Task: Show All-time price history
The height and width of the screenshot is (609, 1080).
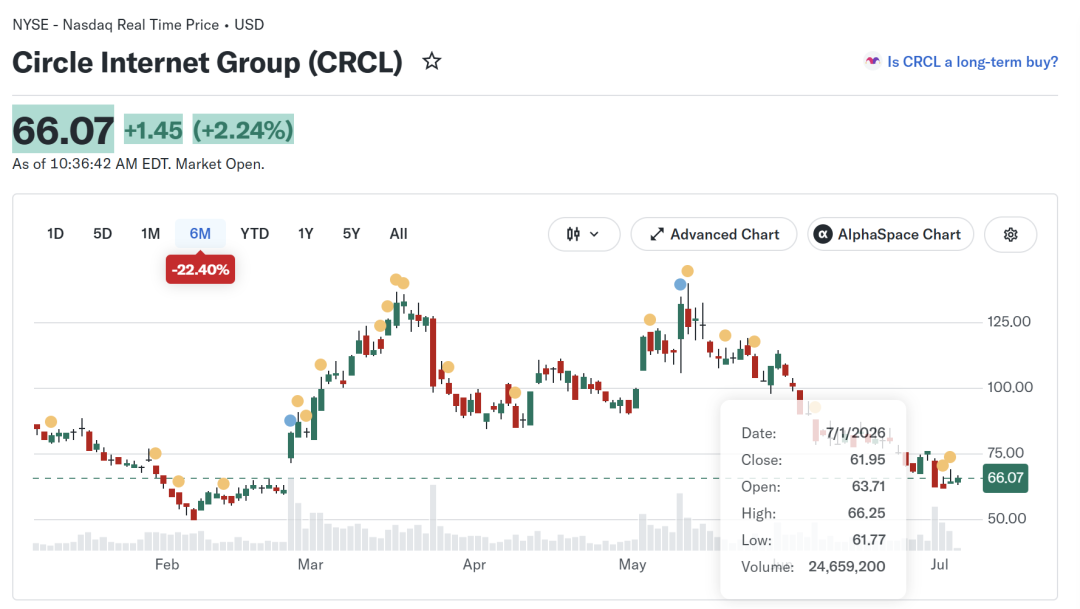Action: (398, 234)
